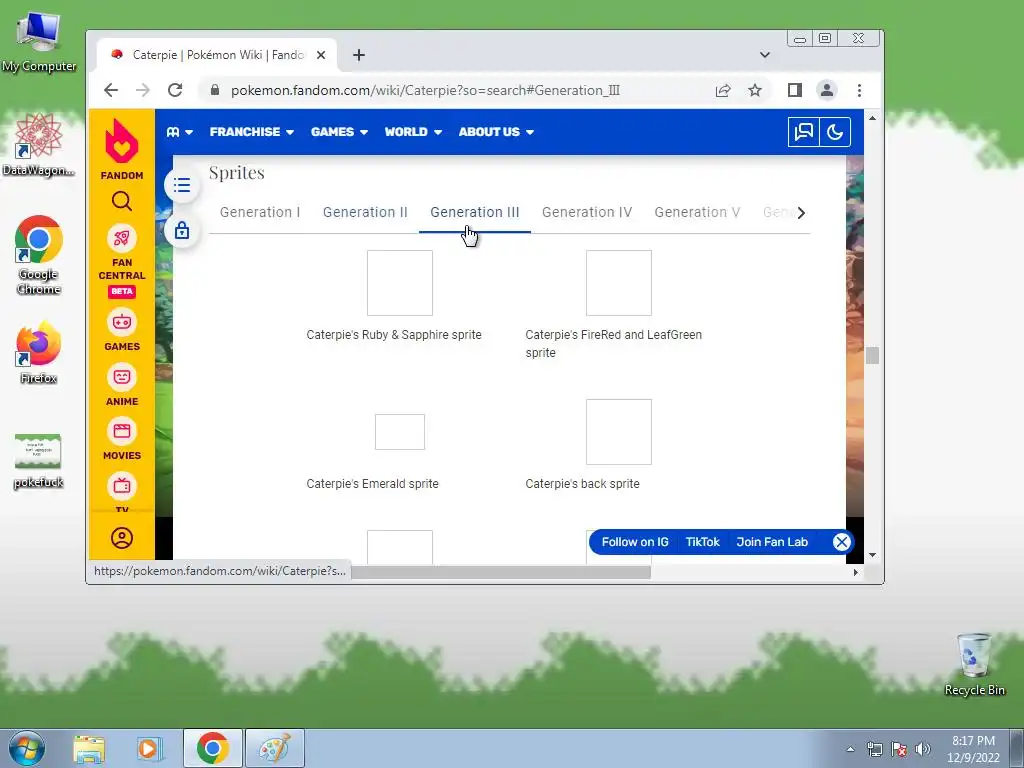The height and width of the screenshot is (768, 1024).
Task: Click the Sprites section heading
Action: click(x=236, y=173)
